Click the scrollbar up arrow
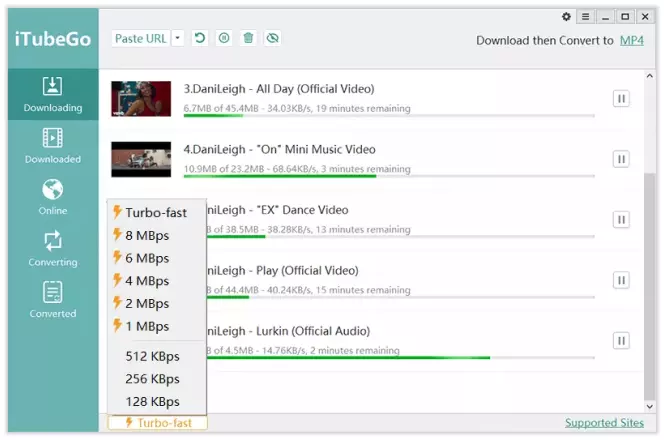The width and height of the screenshot is (664, 440). 650,76
